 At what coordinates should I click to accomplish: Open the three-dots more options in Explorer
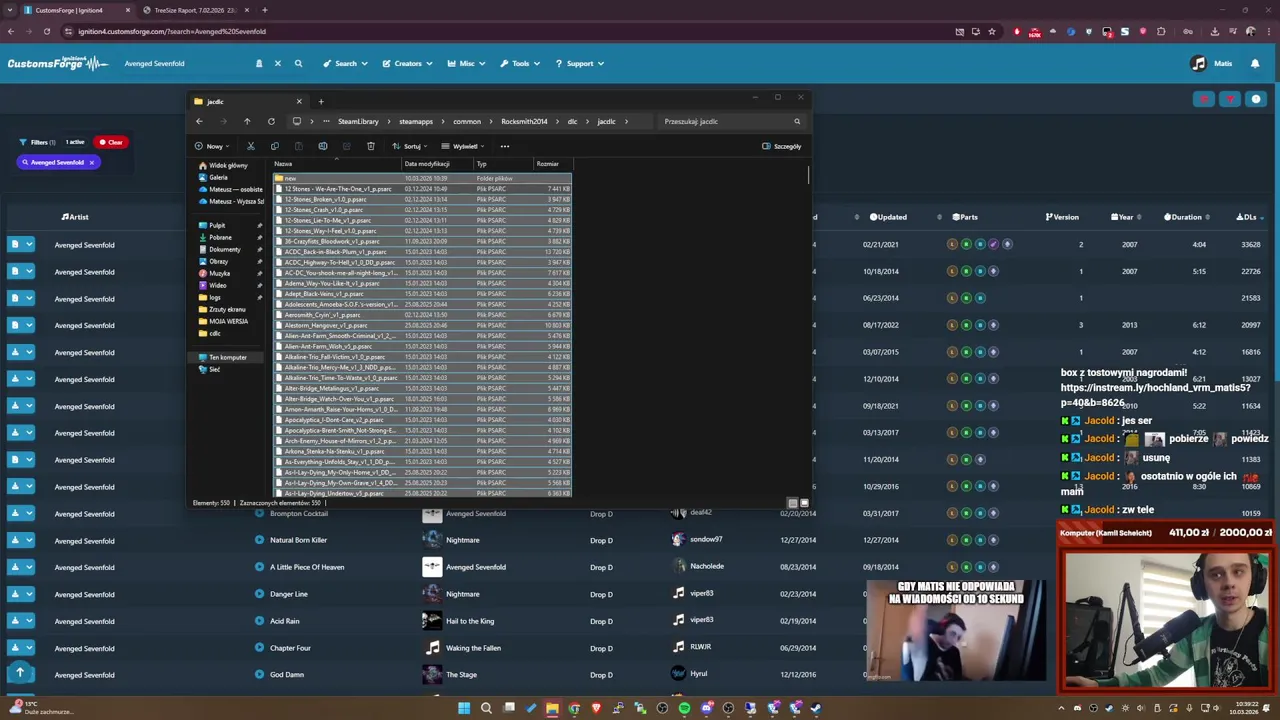505,146
